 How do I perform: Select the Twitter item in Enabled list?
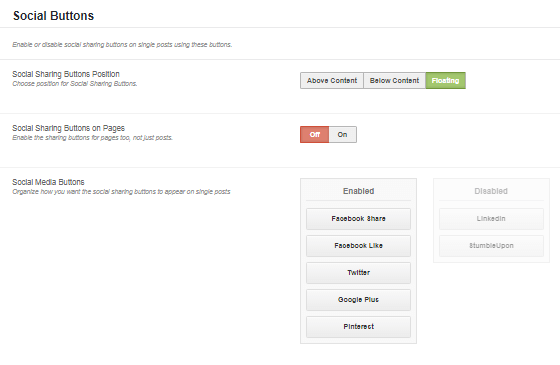(358, 272)
